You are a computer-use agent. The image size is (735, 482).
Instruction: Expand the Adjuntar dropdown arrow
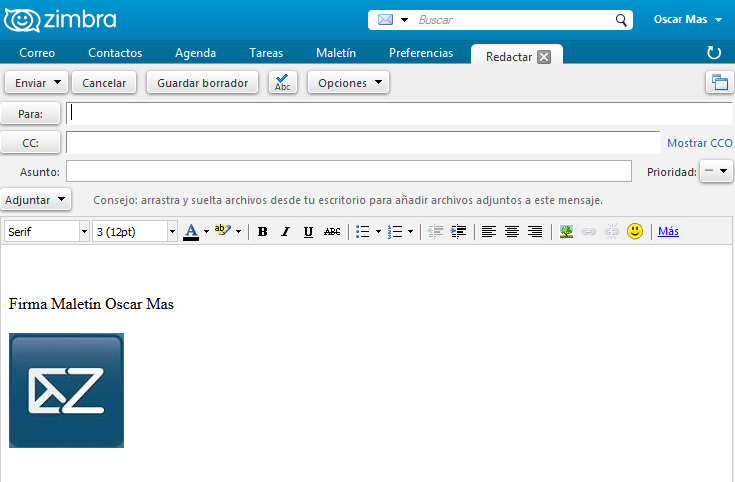point(61,199)
